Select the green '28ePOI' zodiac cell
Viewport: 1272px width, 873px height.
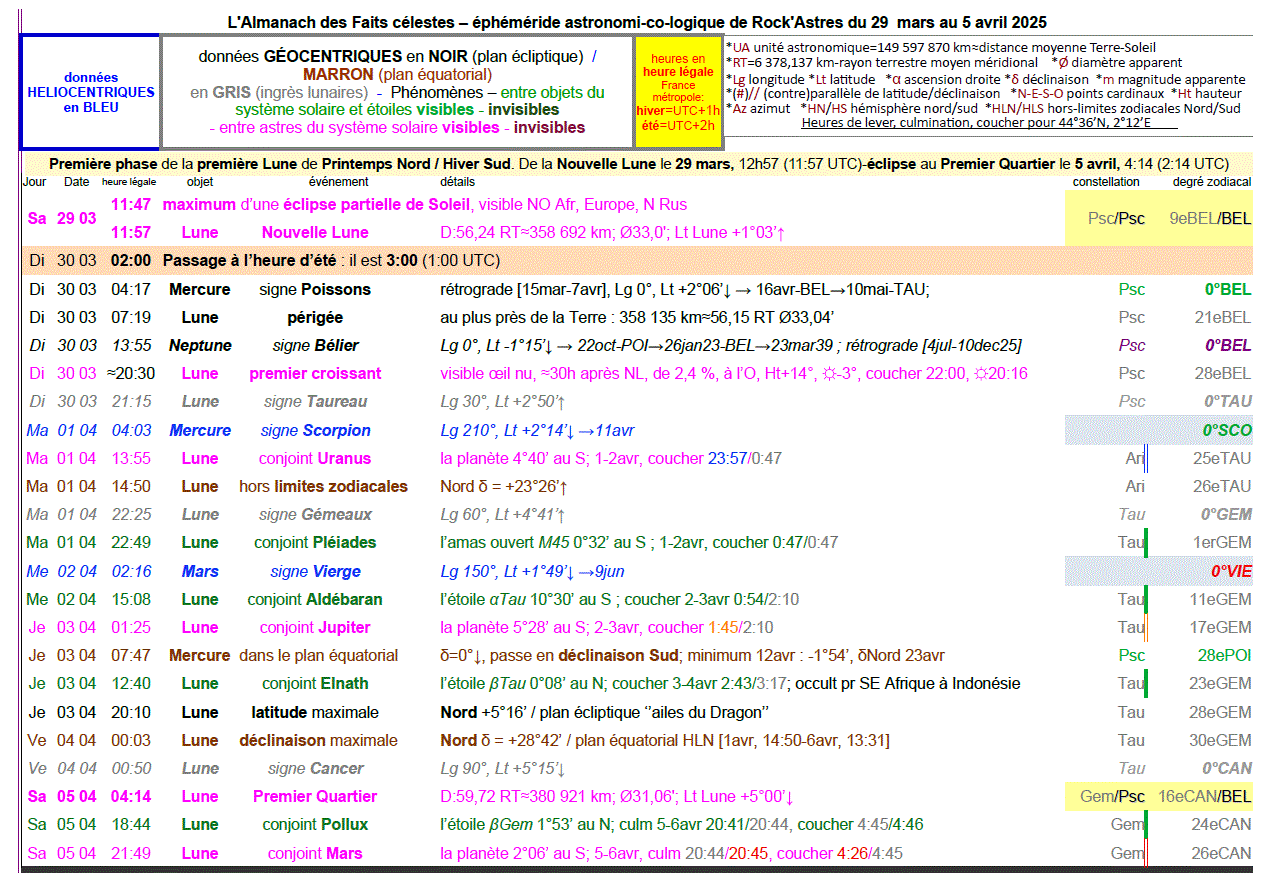1224,656
